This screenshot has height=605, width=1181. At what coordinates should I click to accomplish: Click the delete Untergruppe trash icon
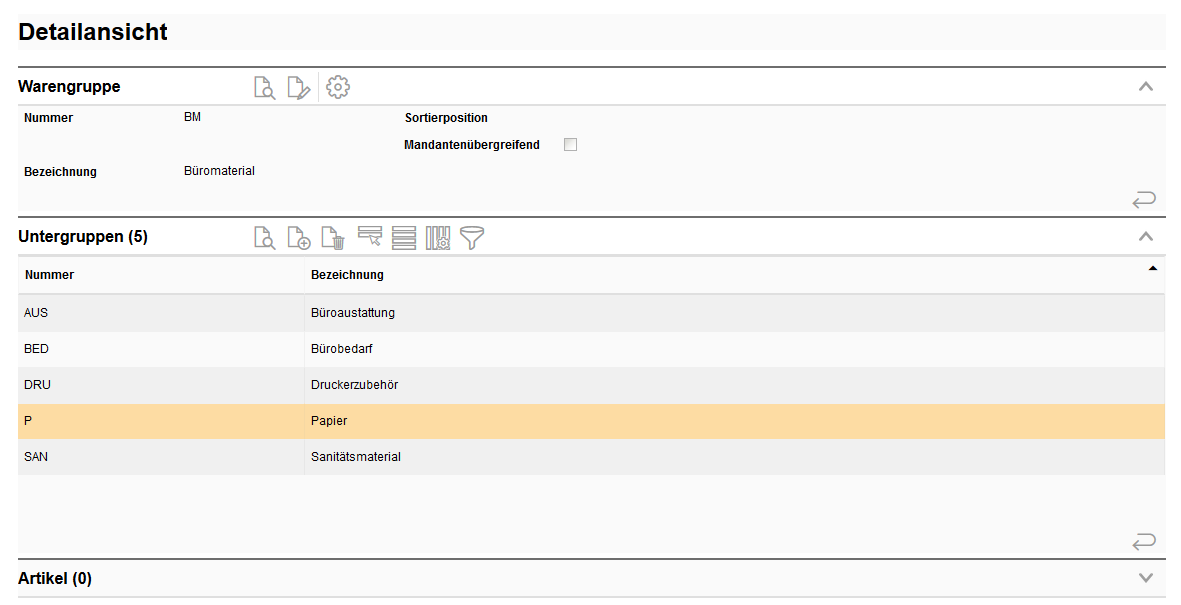tap(332, 238)
